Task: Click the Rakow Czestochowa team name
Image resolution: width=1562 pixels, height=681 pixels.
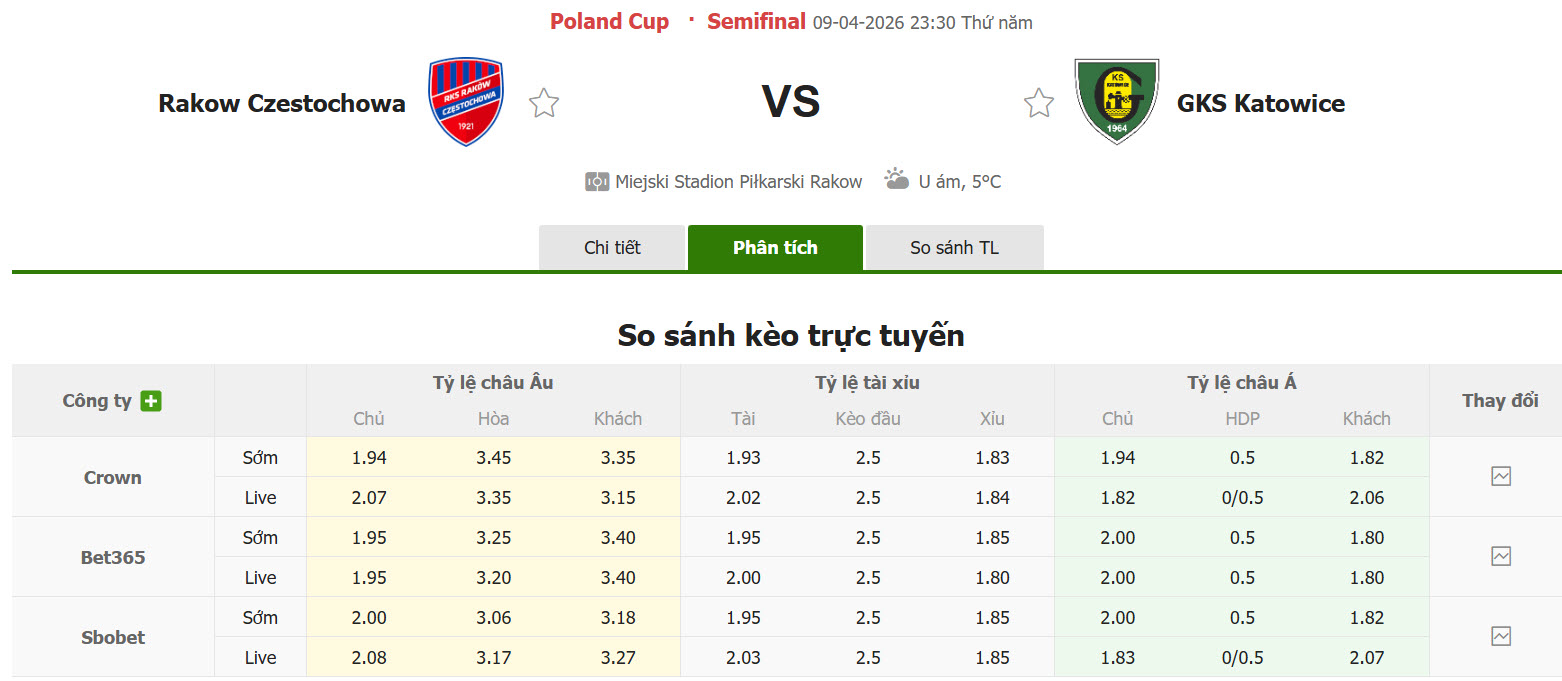Action: pos(281,102)
